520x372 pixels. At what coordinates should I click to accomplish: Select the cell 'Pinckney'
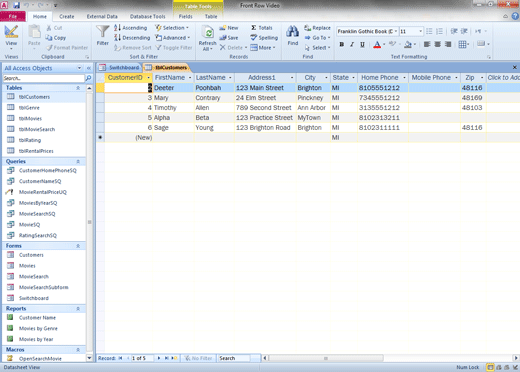click(313, 98)
